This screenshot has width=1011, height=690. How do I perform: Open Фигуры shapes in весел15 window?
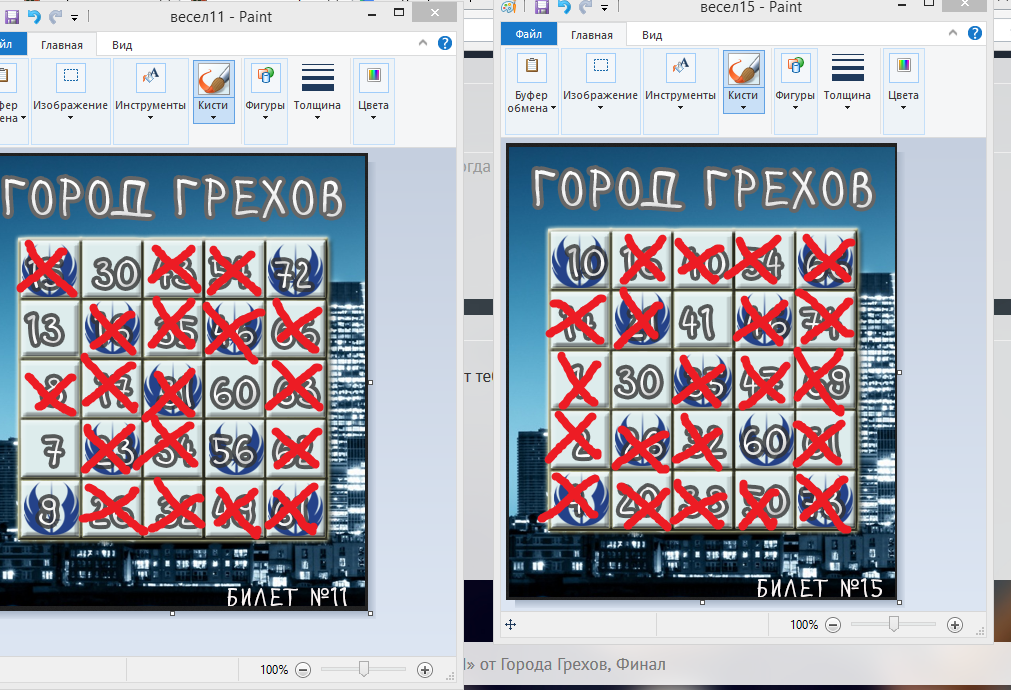tap(795, 80)
